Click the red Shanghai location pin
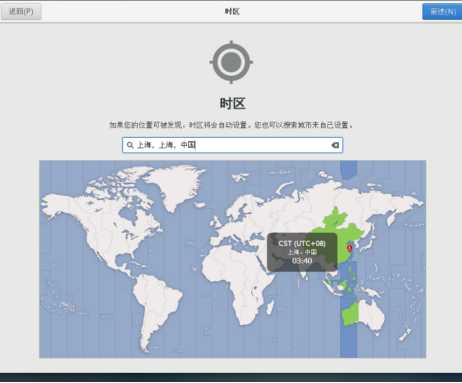 point(350,248)
